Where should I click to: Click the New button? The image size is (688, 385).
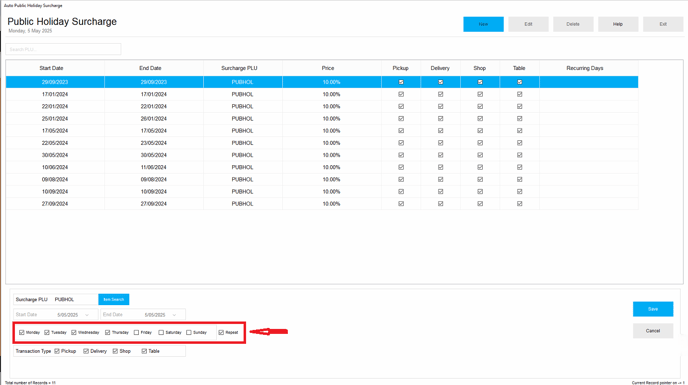tap(483, 24)
